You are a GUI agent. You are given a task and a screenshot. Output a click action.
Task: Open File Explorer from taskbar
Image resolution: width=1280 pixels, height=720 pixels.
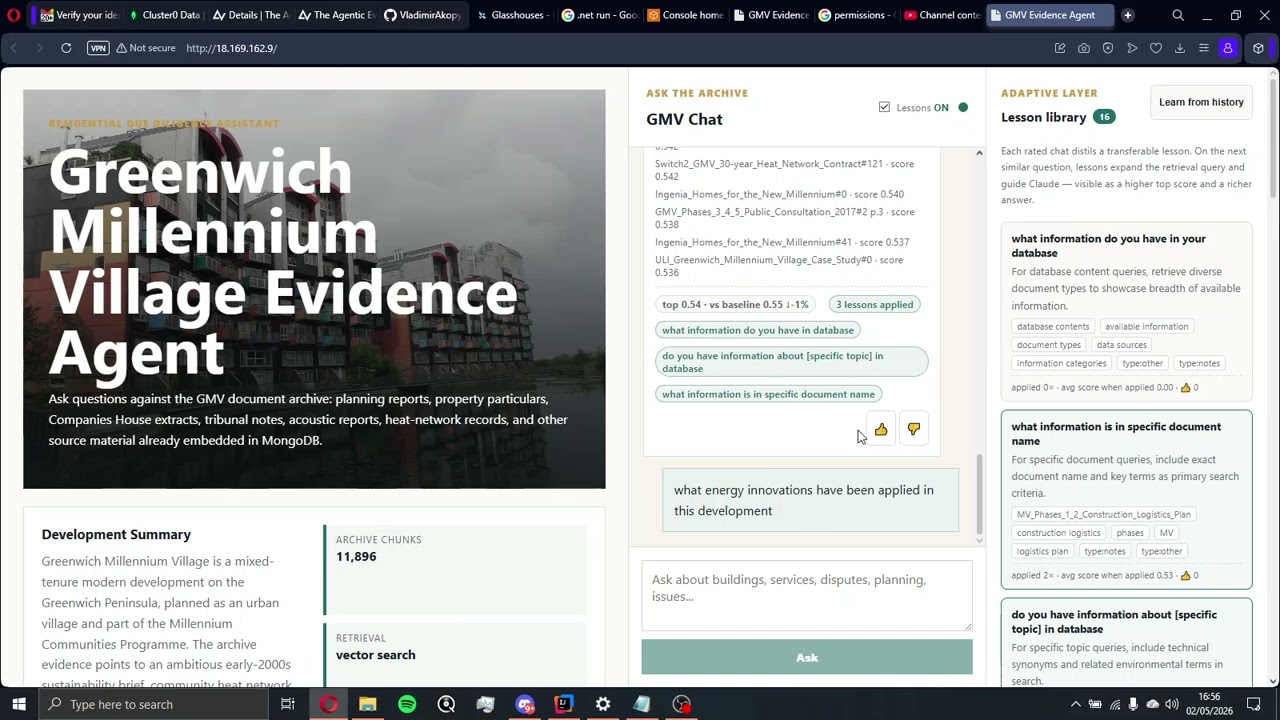[368, 704]
